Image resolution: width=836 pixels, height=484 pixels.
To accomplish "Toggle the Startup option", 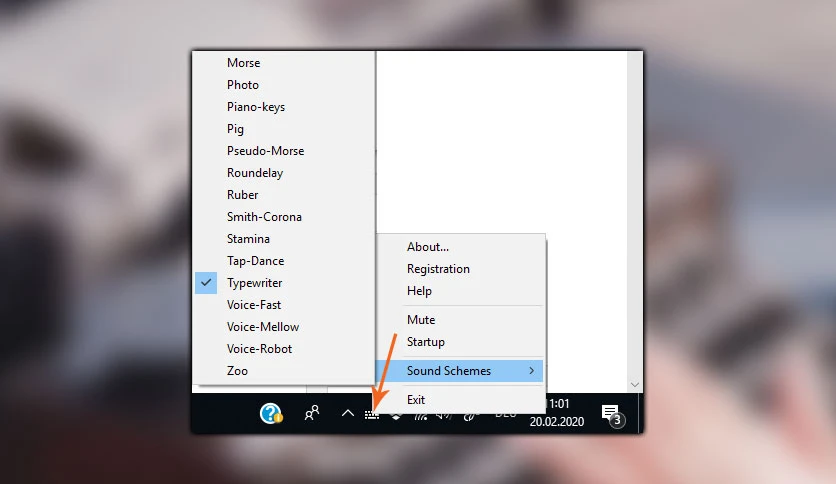I will click(425, 342).
